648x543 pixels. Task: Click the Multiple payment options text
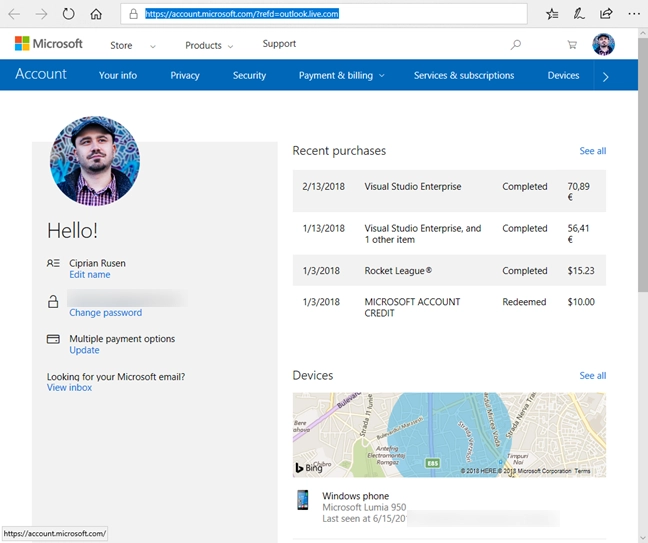122,339
